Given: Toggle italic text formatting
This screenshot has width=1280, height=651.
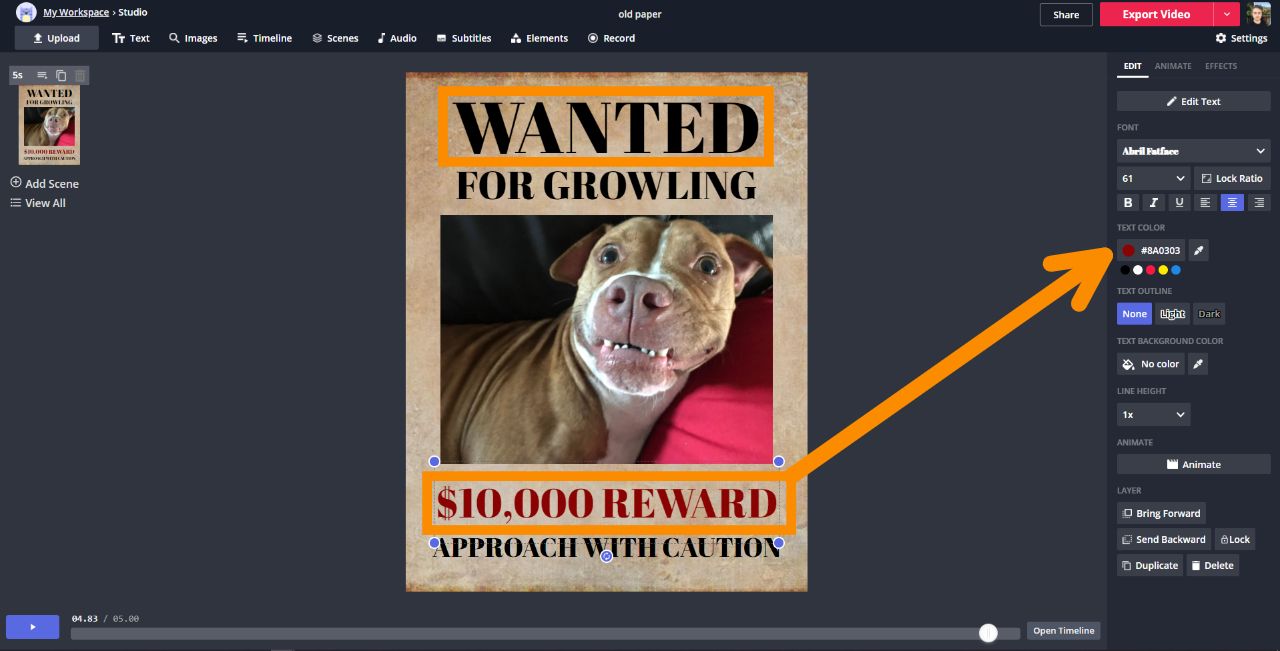Looking at the screenshot, I should 1154,202.
